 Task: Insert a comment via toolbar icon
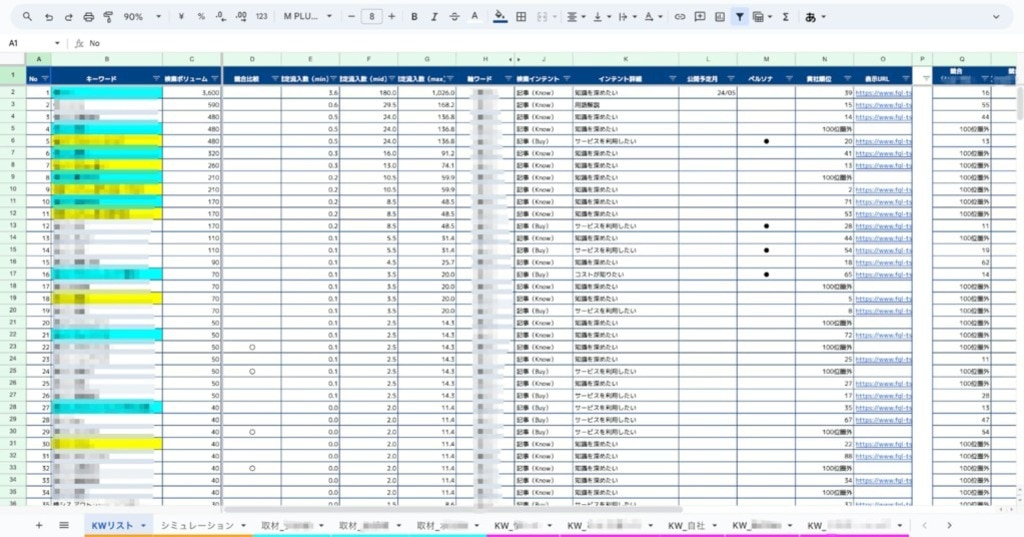[x=700, y=17]
